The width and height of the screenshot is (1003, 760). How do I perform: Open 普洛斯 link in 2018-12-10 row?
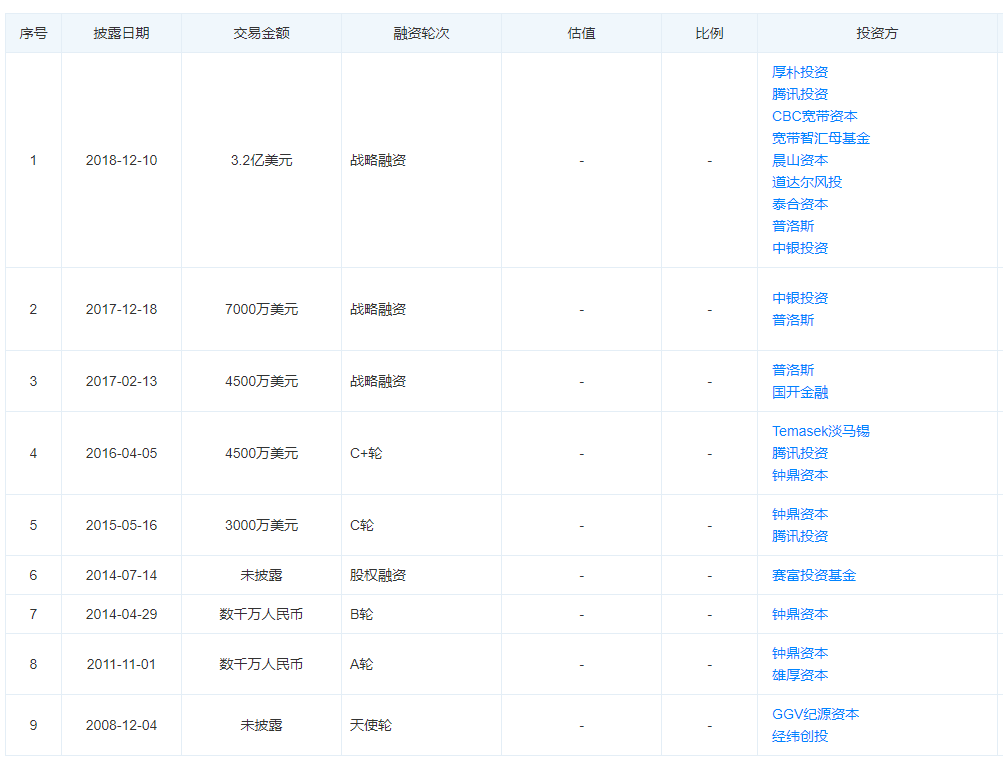[793, 226]
